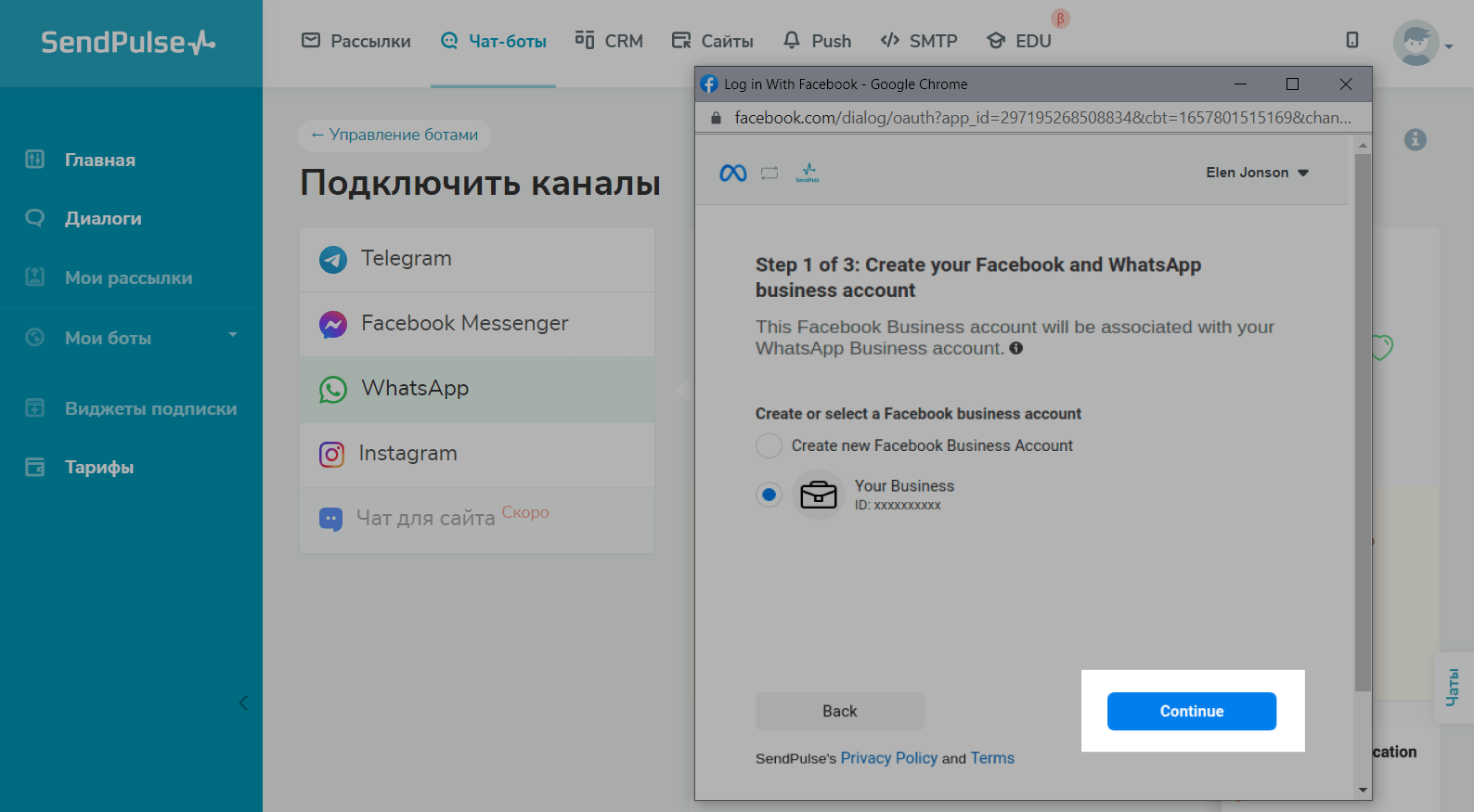Open the Push tab
This screenshot has height=812, width=1474.
(x=817, y=41)
